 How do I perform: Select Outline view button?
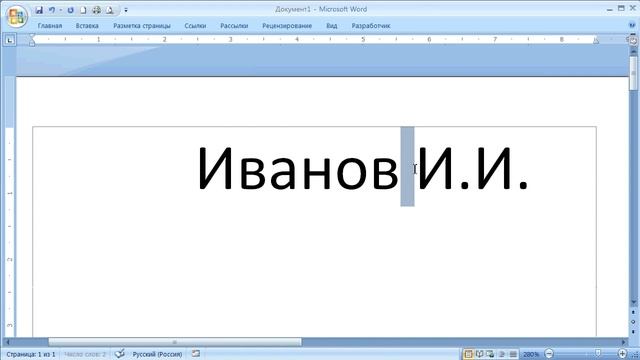pos(502,354)
